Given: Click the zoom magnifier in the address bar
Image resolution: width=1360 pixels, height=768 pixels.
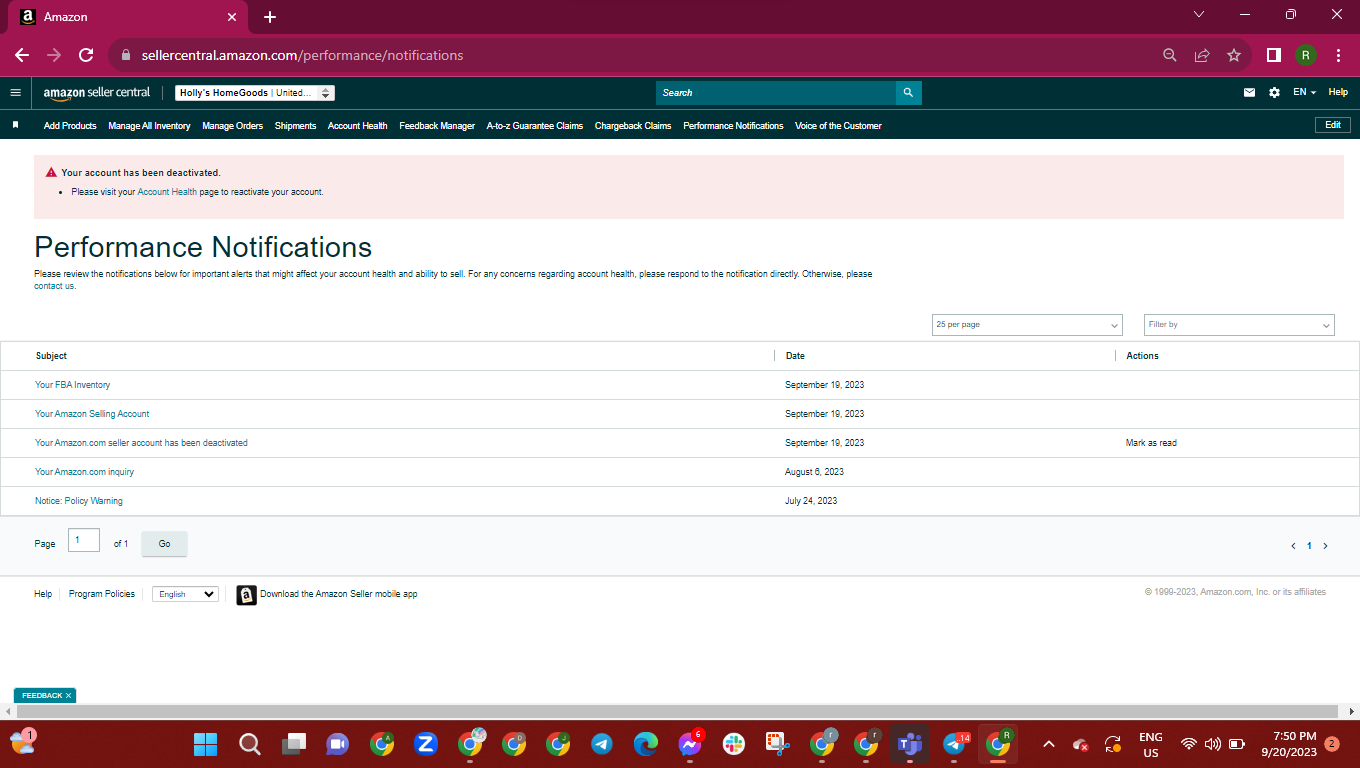Looking at the screenshot, I should coord(1170,55).
